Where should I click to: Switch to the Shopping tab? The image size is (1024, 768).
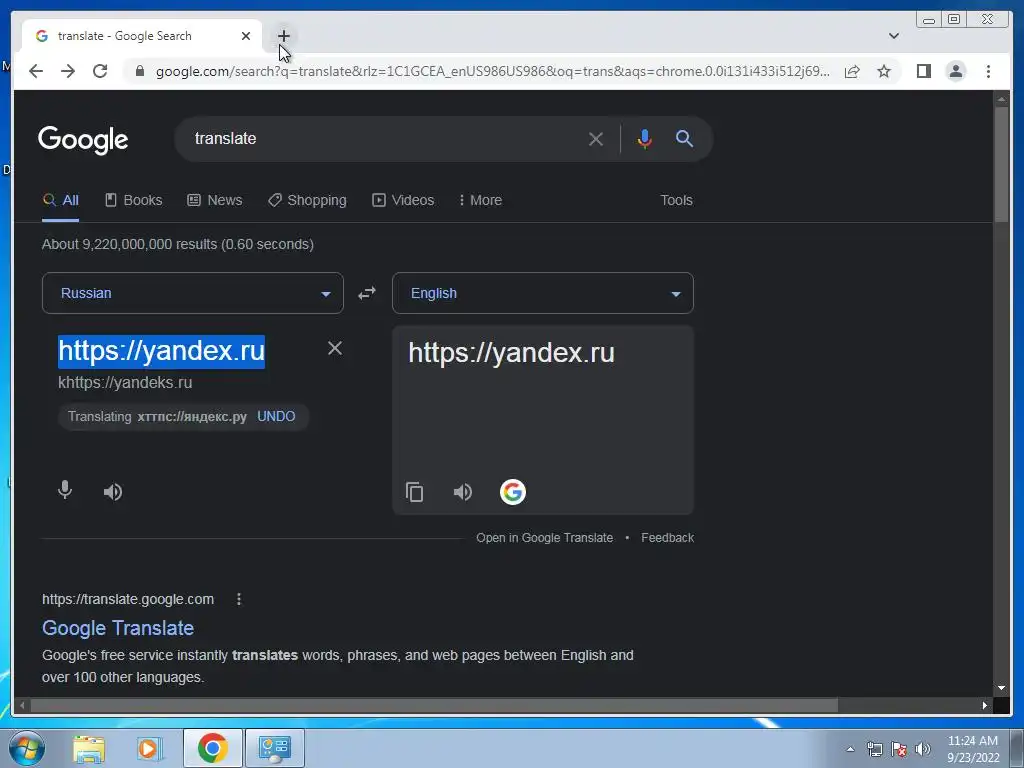coord(307,200)
